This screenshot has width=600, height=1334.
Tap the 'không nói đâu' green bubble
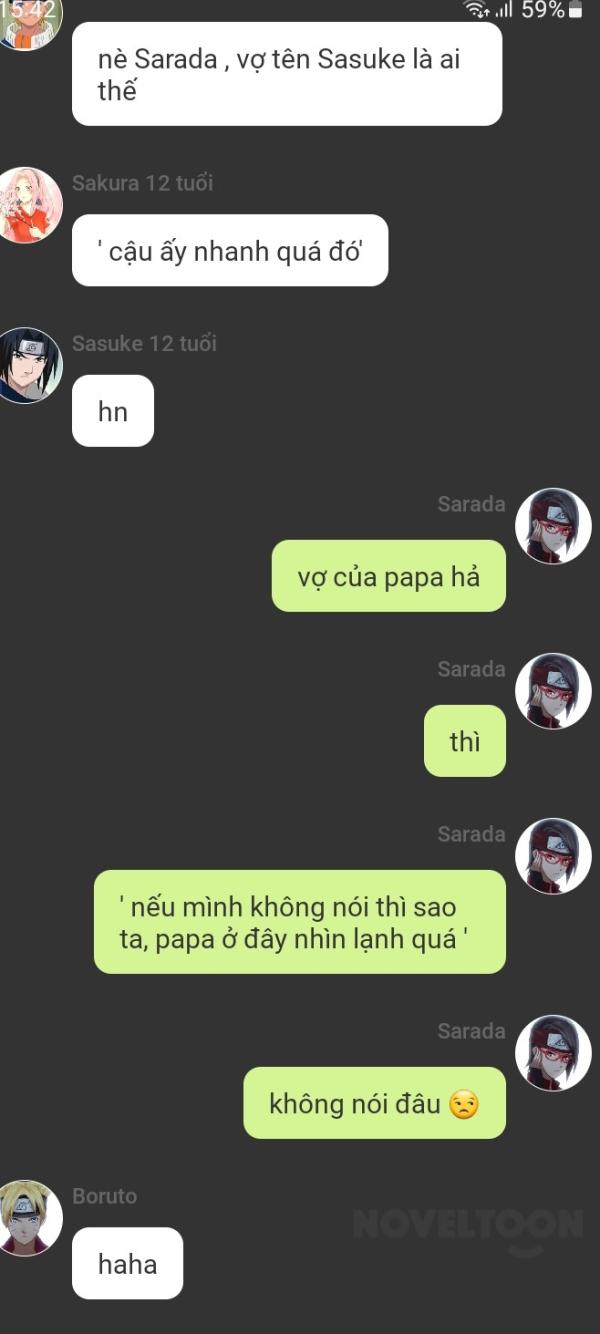(375, 1103)
